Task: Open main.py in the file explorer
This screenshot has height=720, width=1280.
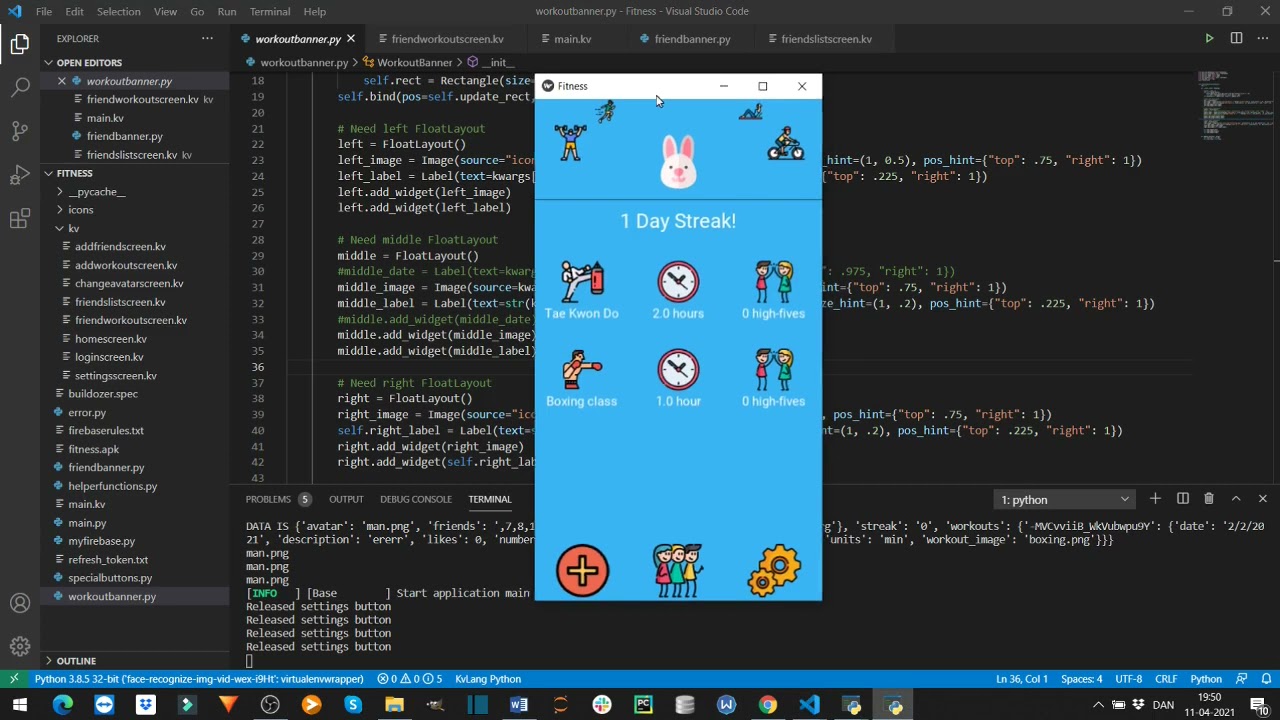Action: point(87,523)
